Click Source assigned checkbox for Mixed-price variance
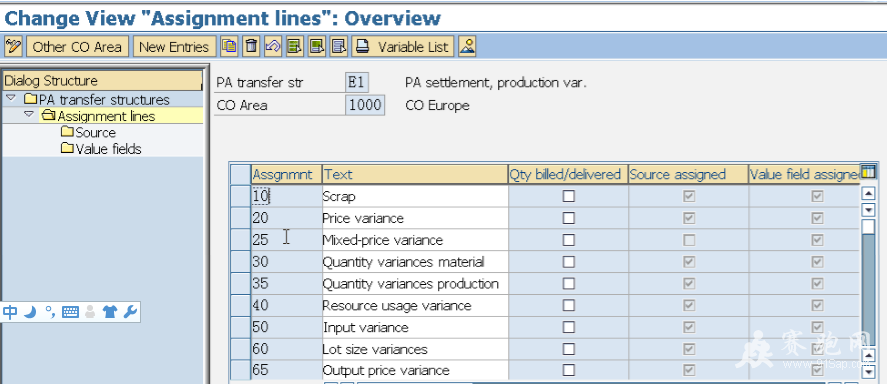890x384 pixels. coord(689,240)
